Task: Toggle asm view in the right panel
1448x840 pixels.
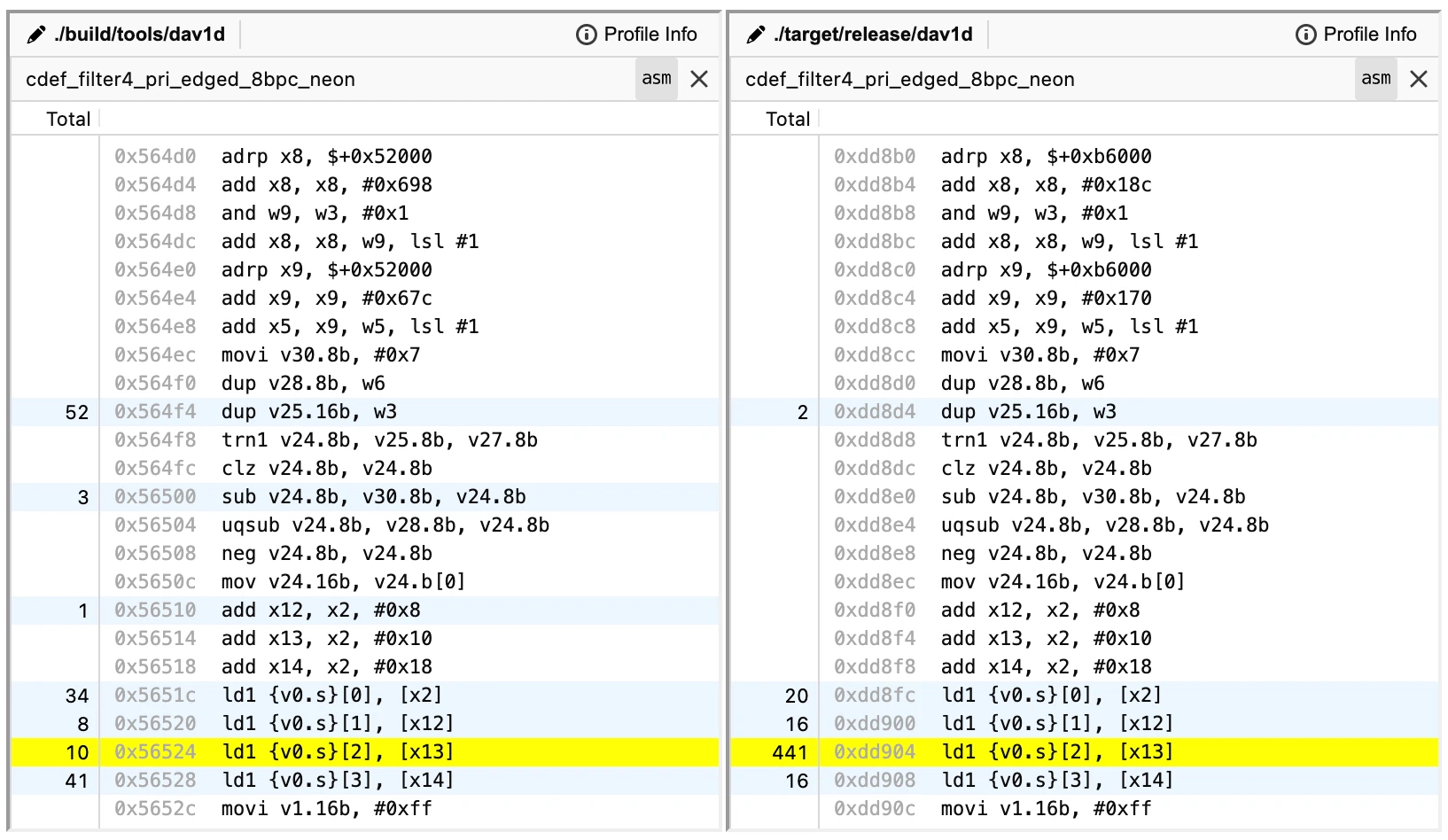Action: point(1375,78)
